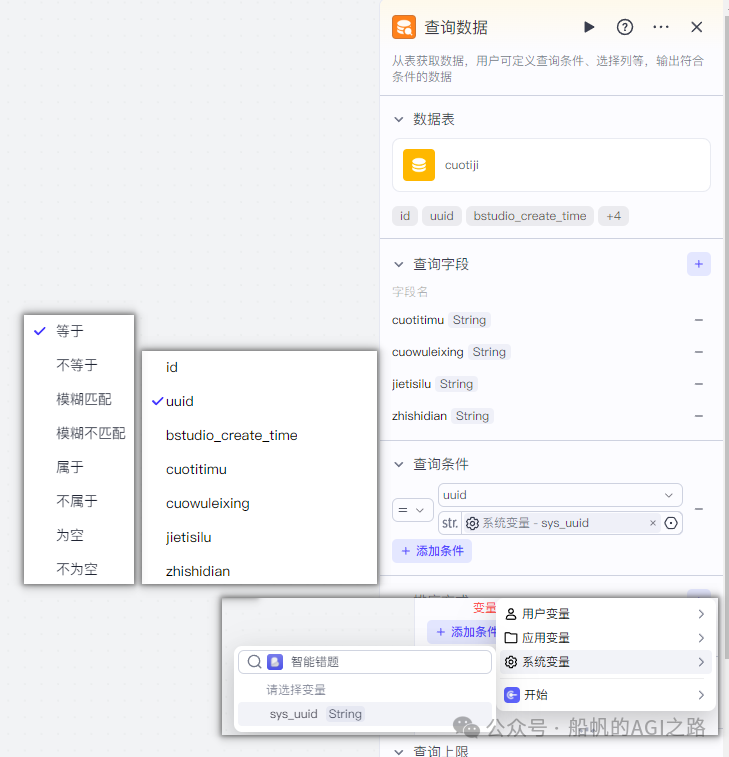The height and width of the screenshot is (757, 729).
Task: Add a query field with plus button
Action: click(x=699, y=264)
